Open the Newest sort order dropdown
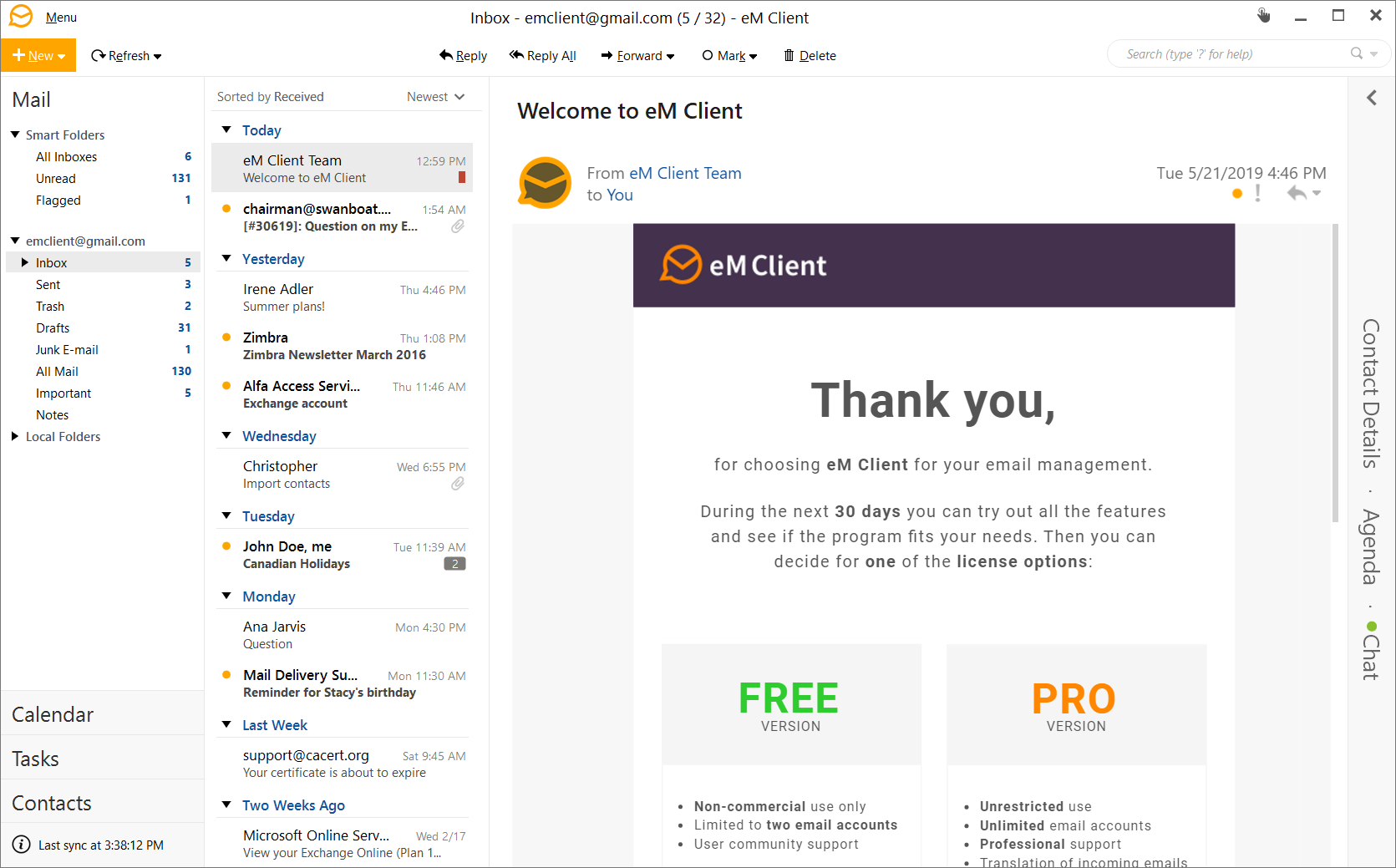The image size is (1396, 868). (435, 97)
